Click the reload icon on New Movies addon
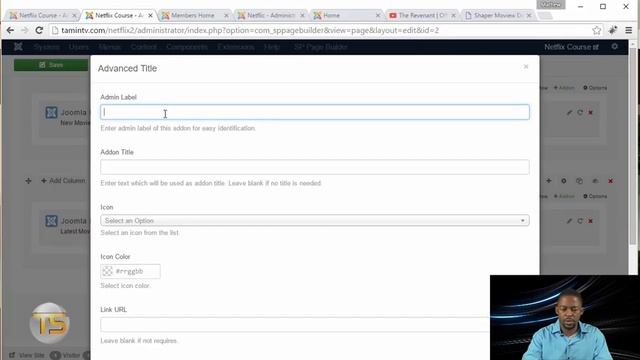The width and height of the screenshot is (640, 360). [x=580, y=112]
